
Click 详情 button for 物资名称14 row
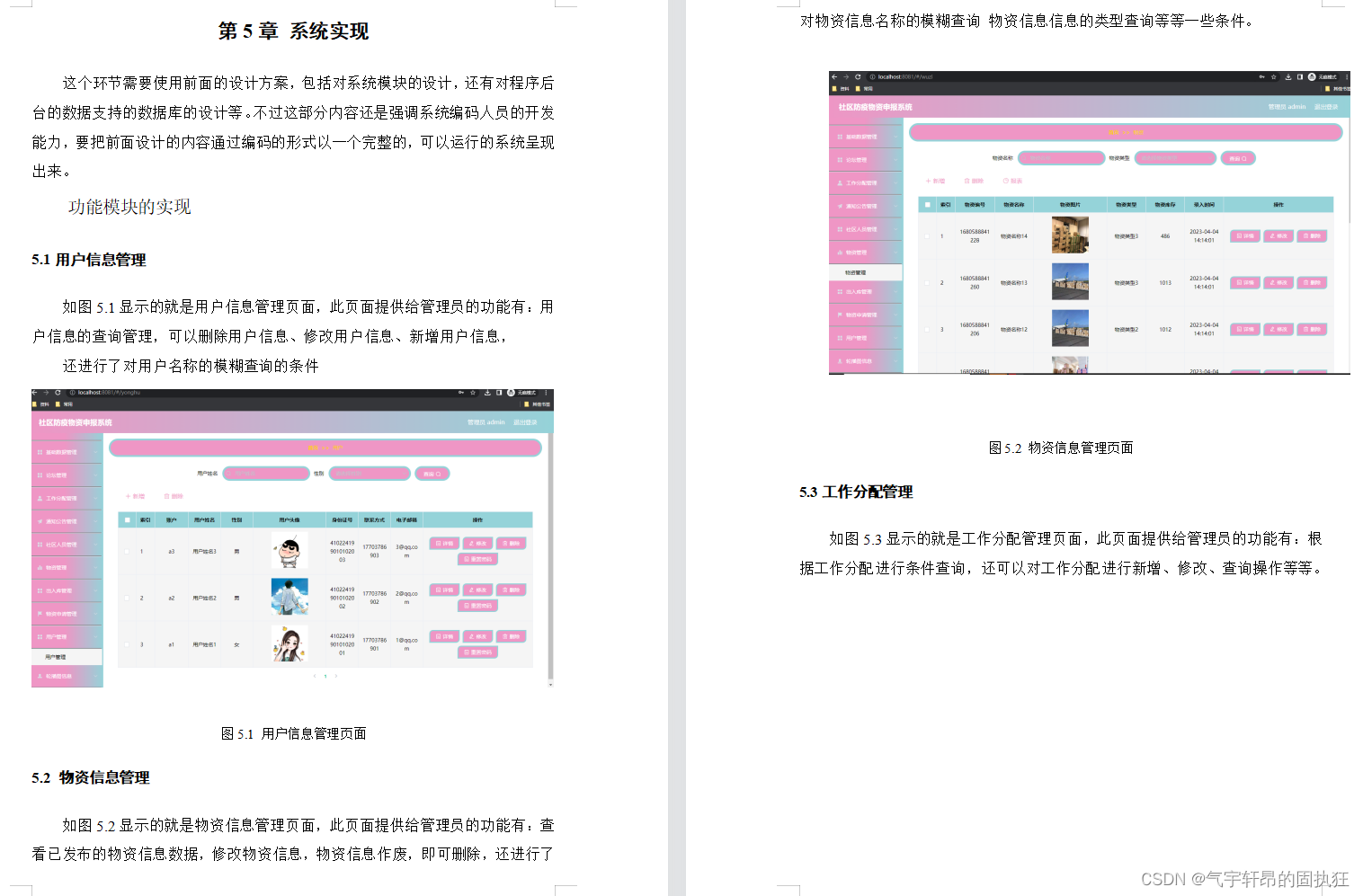(1245, 236)
